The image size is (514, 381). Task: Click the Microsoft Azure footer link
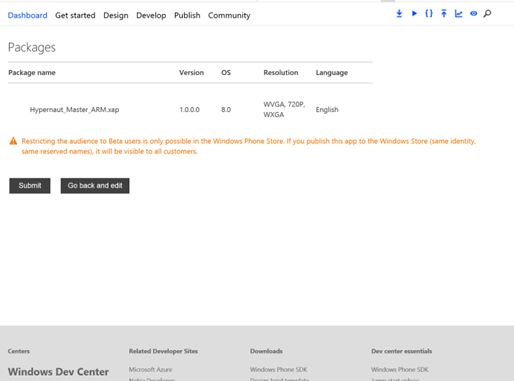click(x=150, y=369)
